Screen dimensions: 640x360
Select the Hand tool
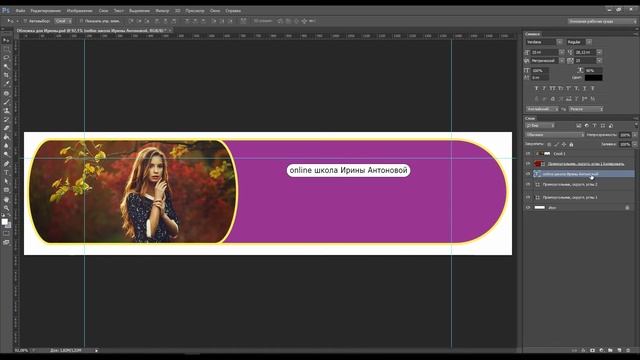pyautogui.click(x=6, y=199)
